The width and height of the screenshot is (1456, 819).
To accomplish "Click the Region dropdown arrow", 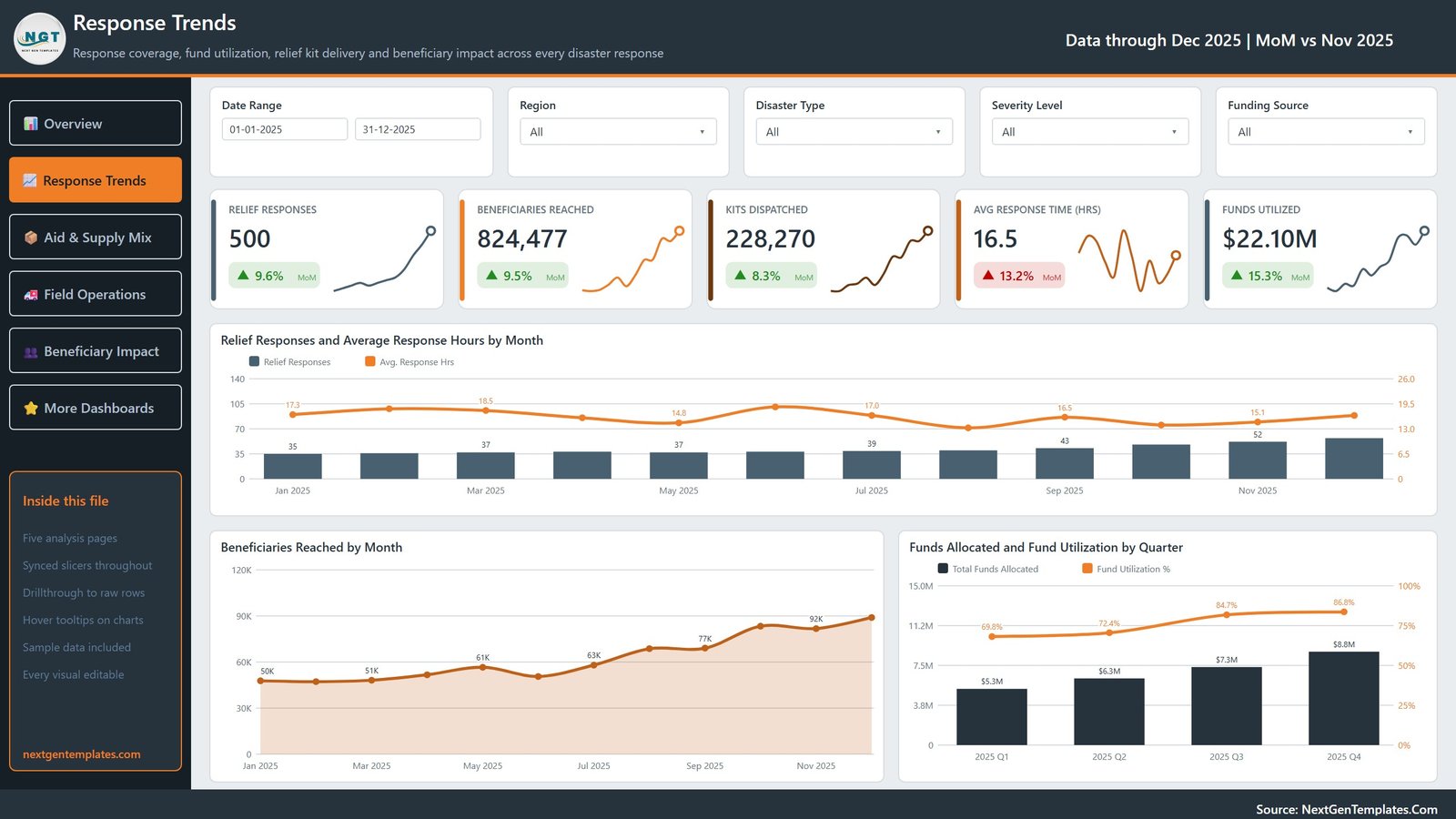I will [702, 132].
